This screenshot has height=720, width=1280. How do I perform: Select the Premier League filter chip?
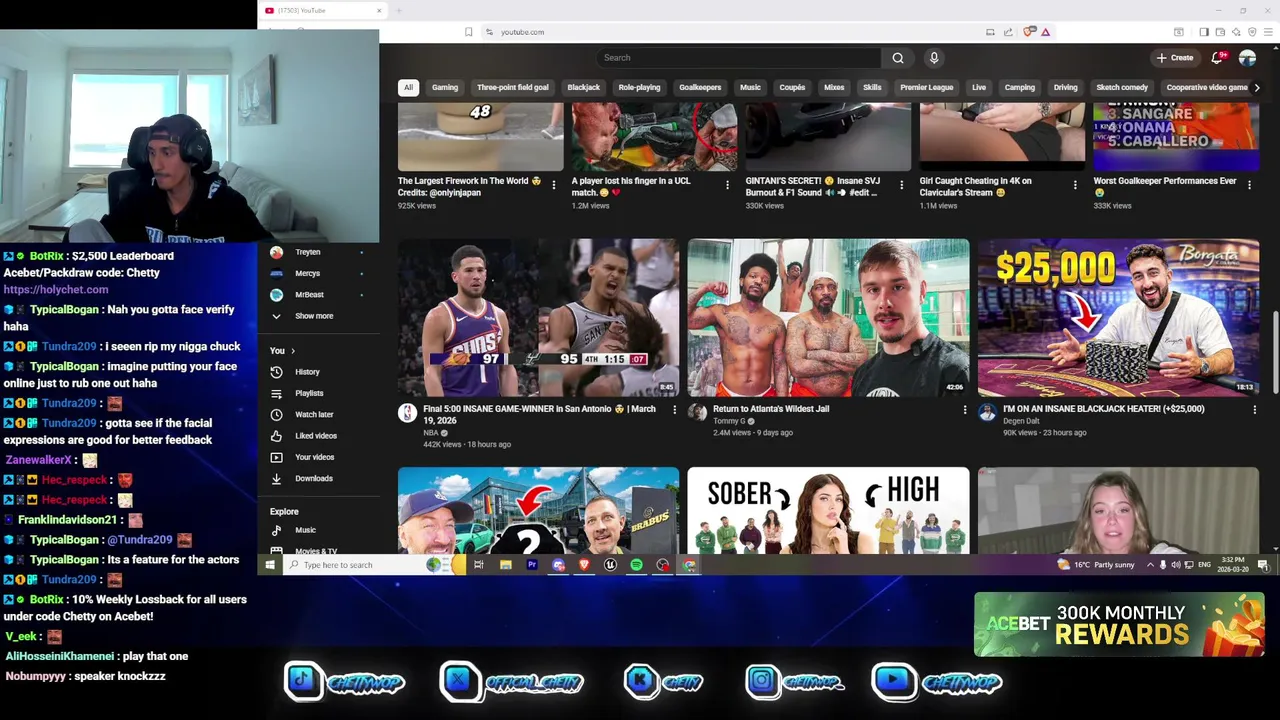926,87
